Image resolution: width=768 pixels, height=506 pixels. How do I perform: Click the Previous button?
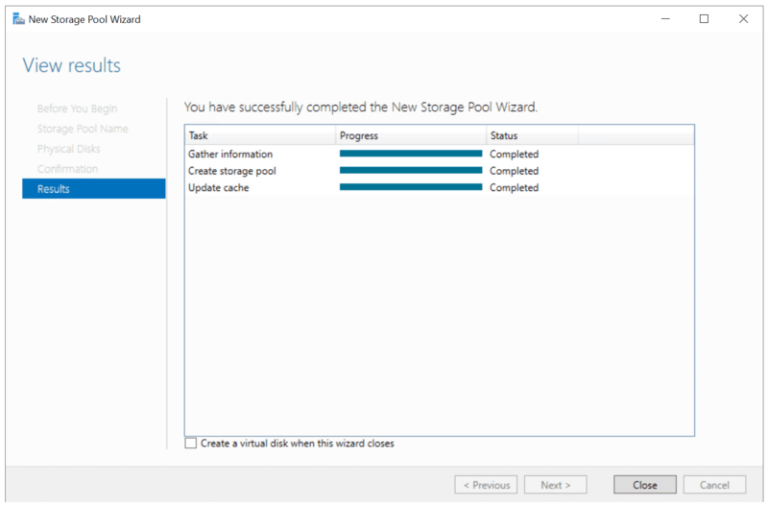pyautogui.click(x=485, y=485)
